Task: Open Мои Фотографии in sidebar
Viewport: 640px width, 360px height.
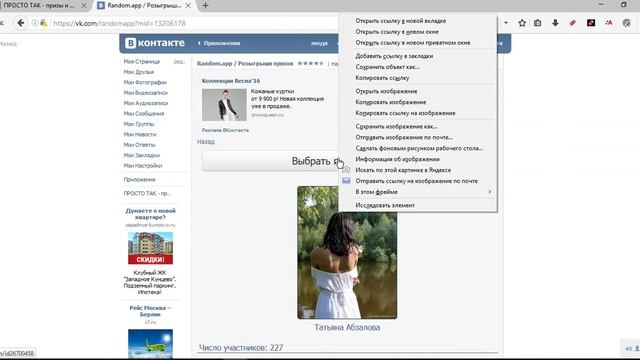Action: (x=145, y=82)
